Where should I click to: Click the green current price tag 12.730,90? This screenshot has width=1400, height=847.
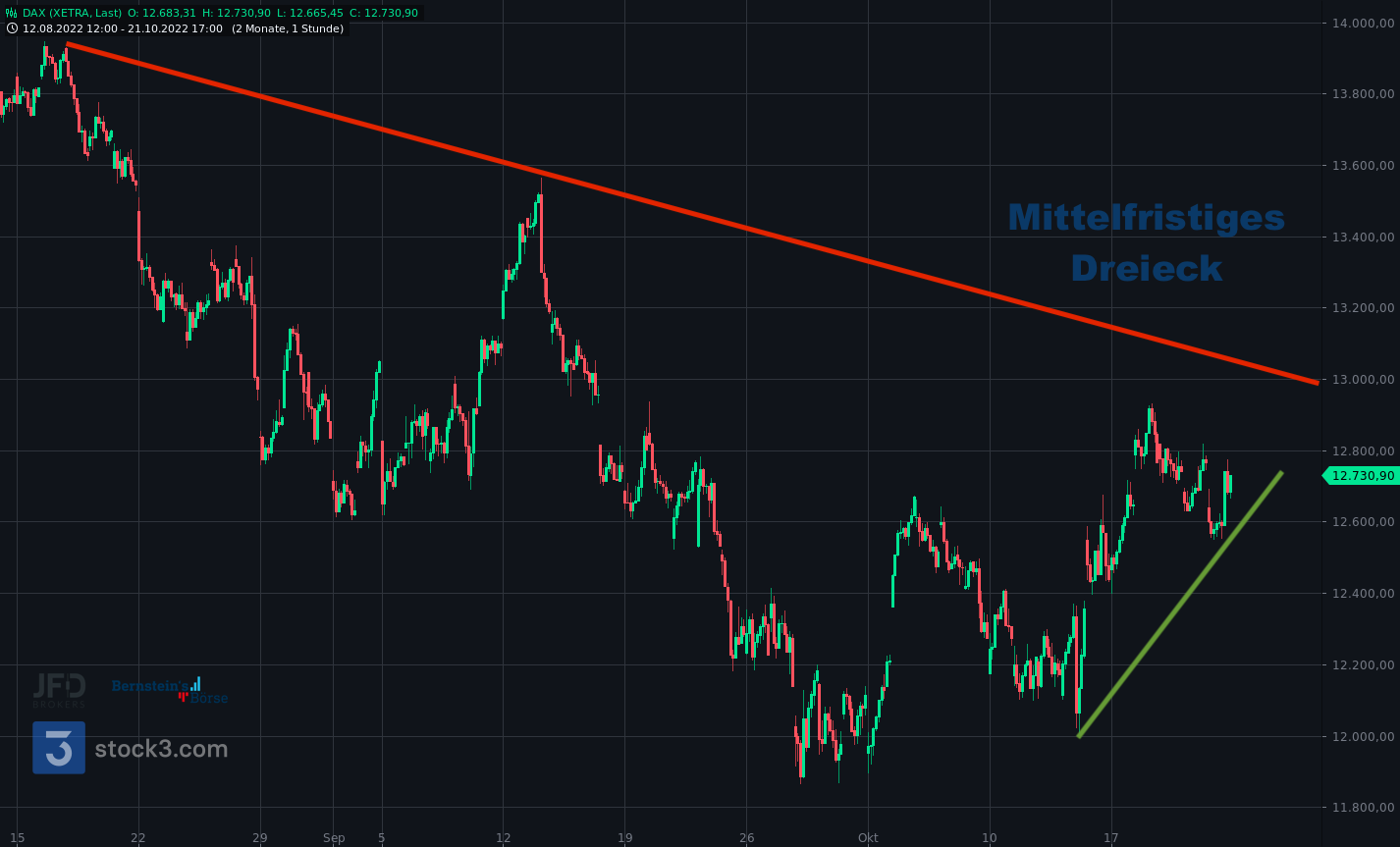tap(1361, 476)
